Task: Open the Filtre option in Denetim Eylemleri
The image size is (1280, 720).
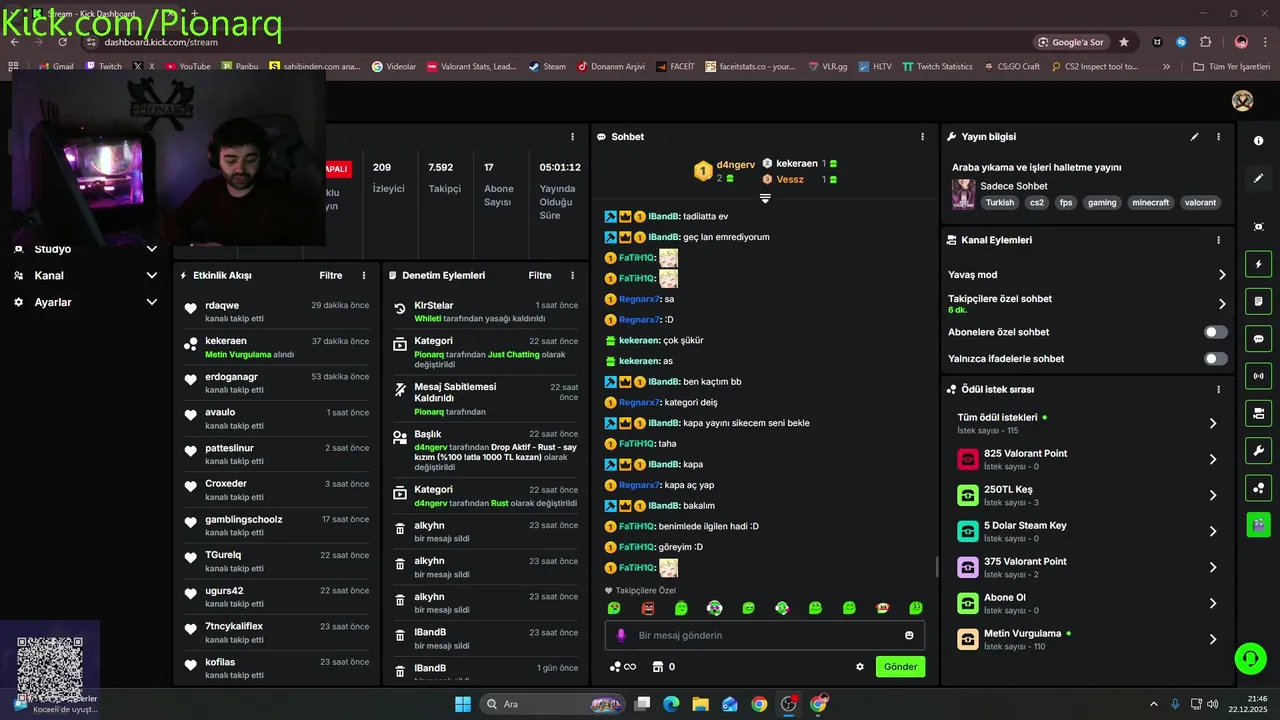Action: pos(540,275)
